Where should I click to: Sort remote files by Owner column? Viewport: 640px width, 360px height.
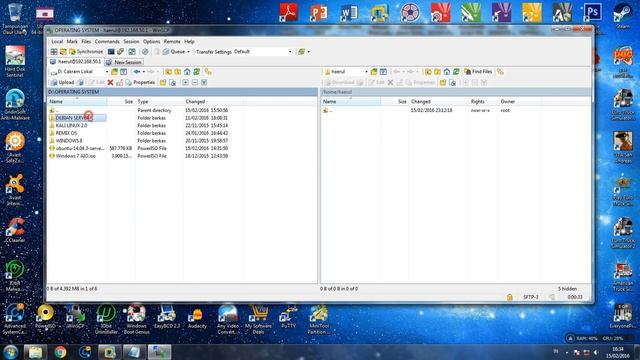tap(520, 102)
